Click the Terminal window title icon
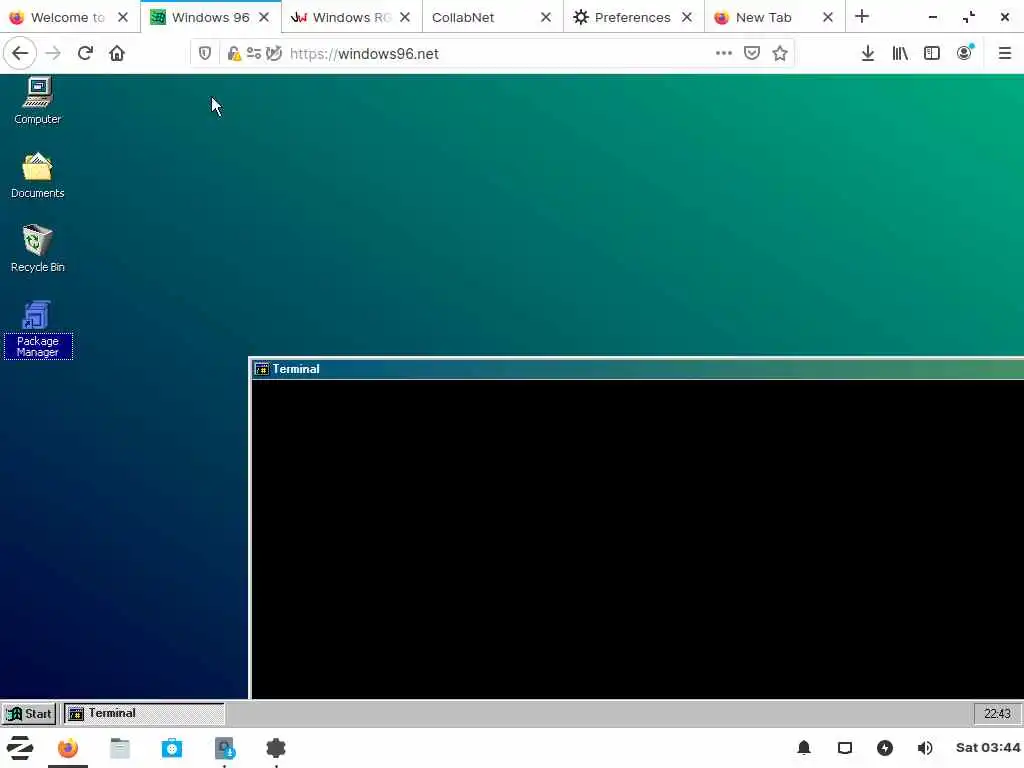1024x768 pixels. pyautogui.click(x=262, y=369)
